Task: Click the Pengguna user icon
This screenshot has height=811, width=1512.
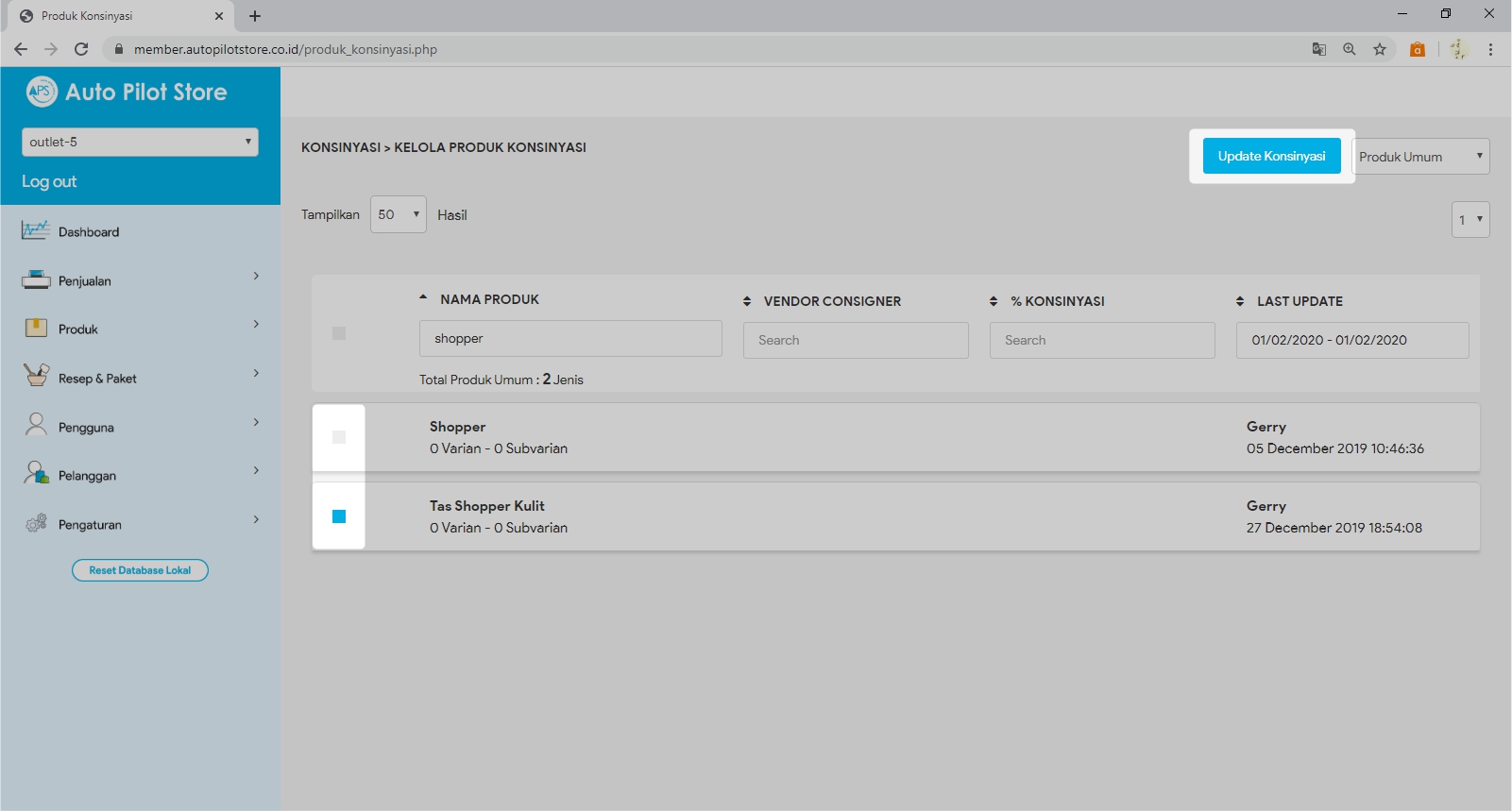Action: pos(36,426)
